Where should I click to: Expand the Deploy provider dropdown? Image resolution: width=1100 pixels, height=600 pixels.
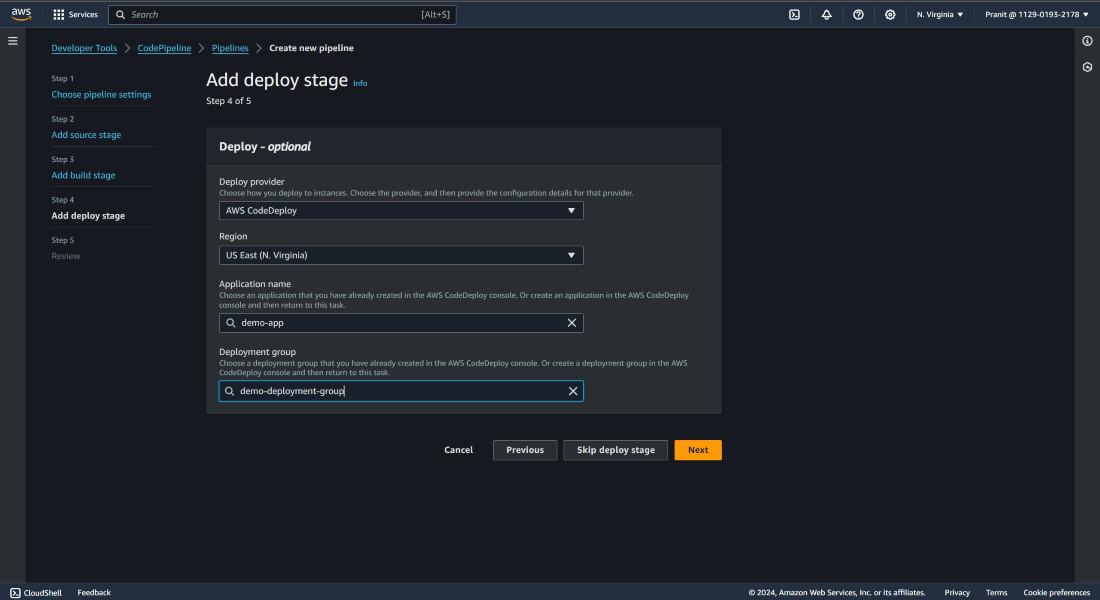click(x=401, y=211)
